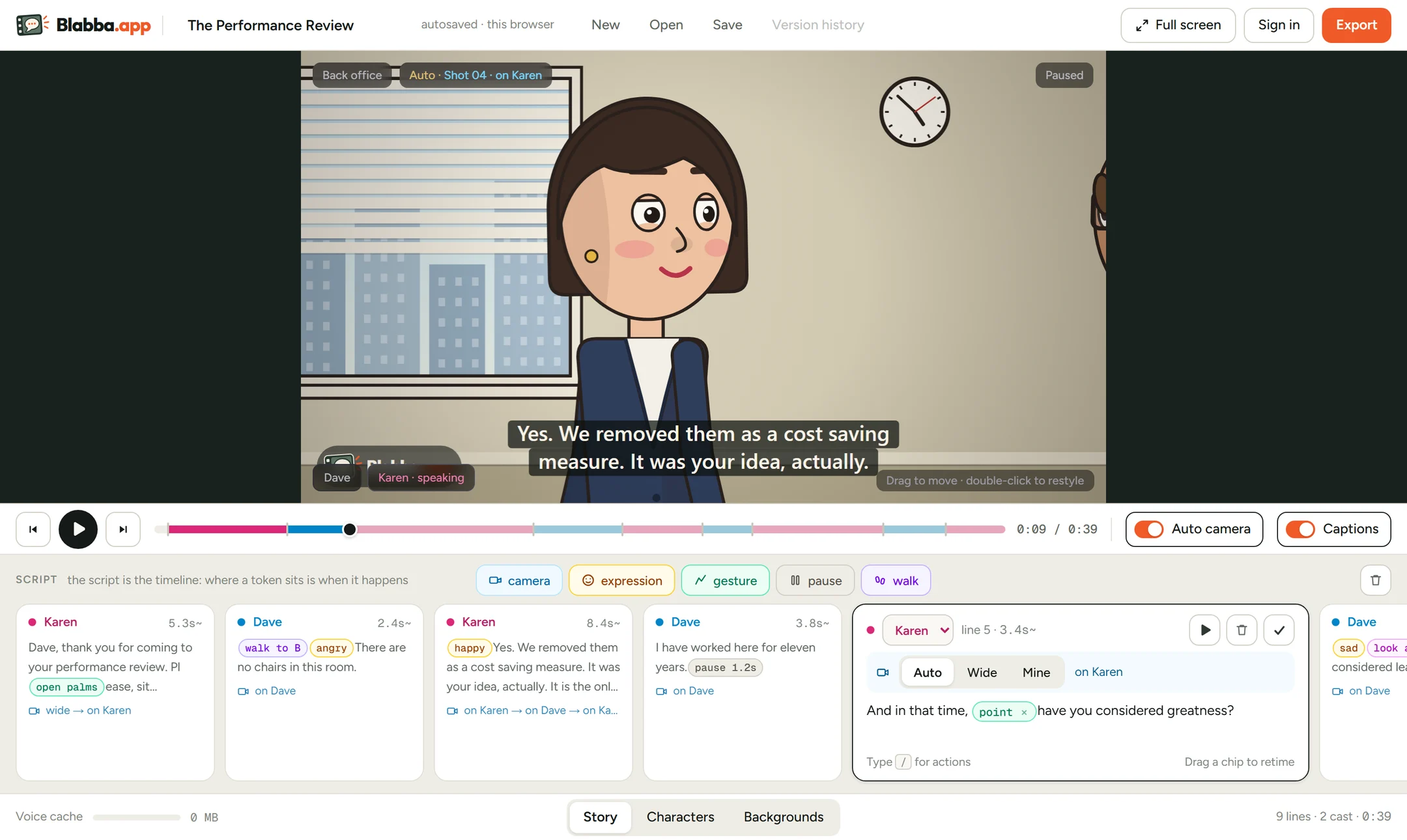Click the timeline playhead knob
1407x840 pixels.
350,529
